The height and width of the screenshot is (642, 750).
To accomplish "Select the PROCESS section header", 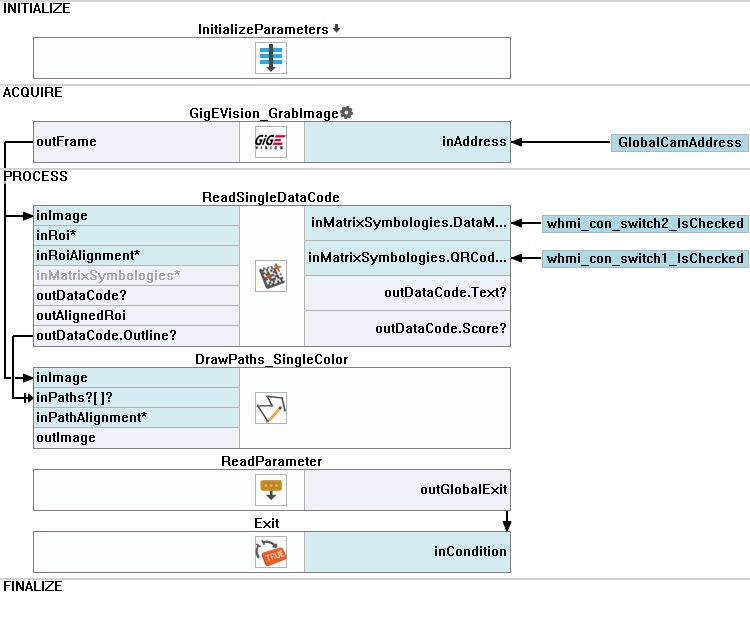I will click(36, 177).
